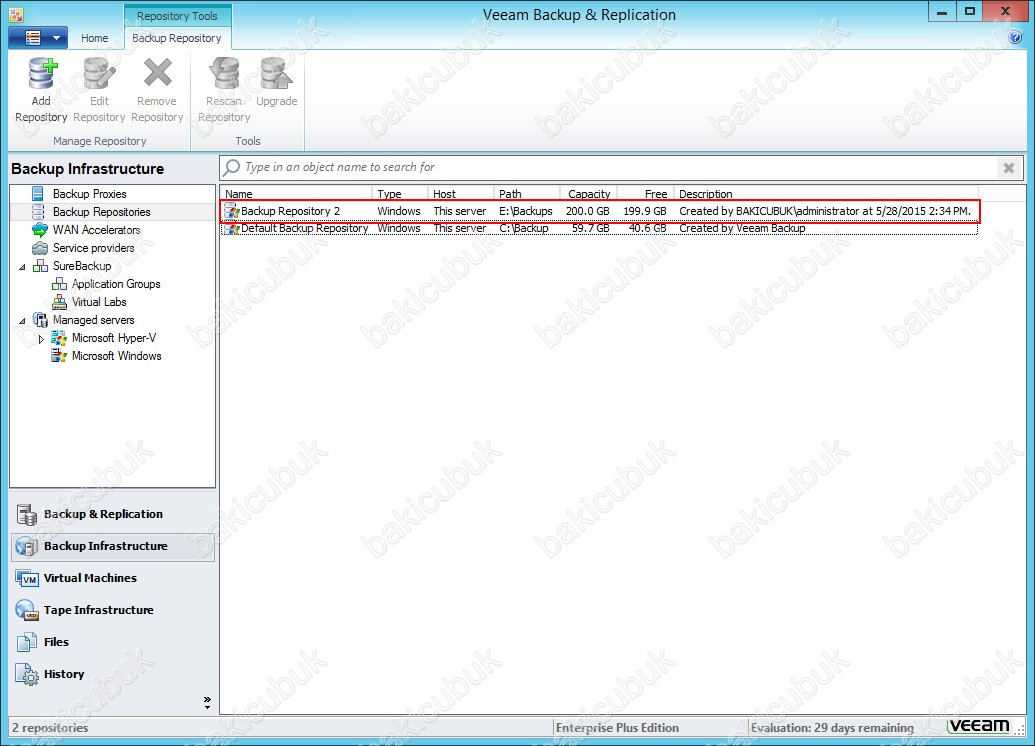The image size is (1035, 746).
Task: Click the Virtual Machines VM icon
Action: point(27,578)
